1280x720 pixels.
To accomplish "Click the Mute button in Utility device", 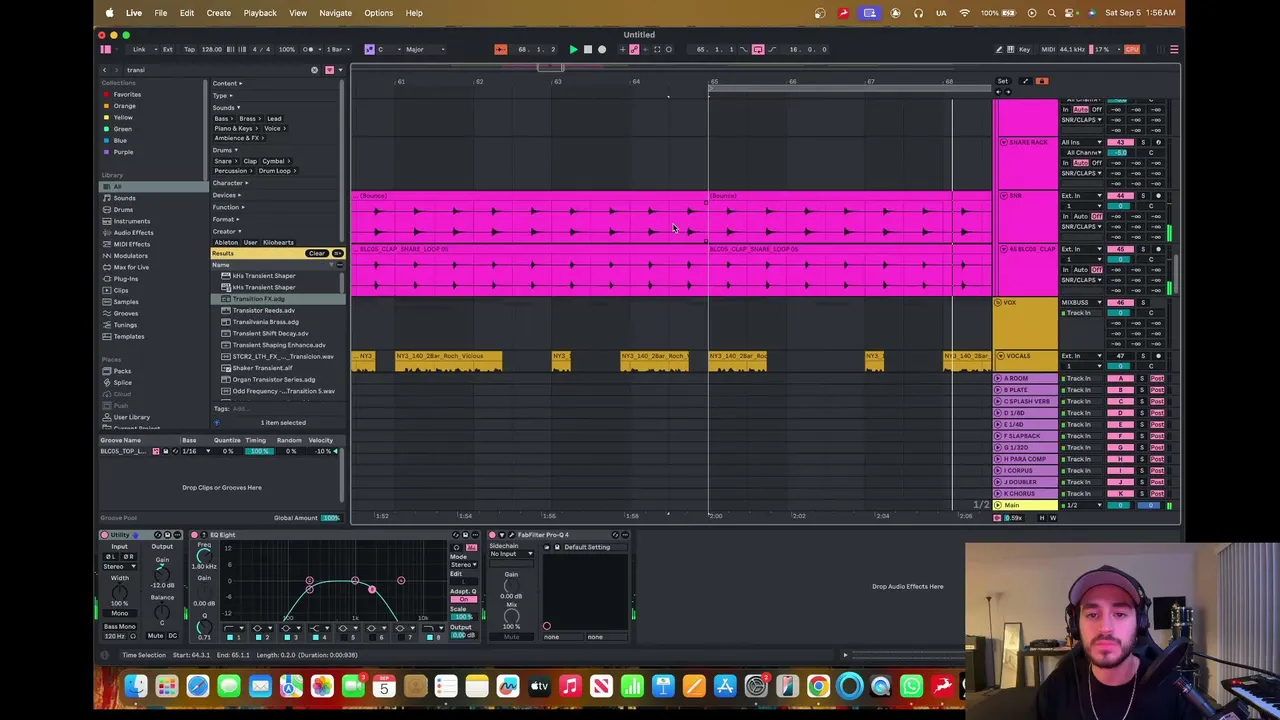I will click(x=155, y=636).
